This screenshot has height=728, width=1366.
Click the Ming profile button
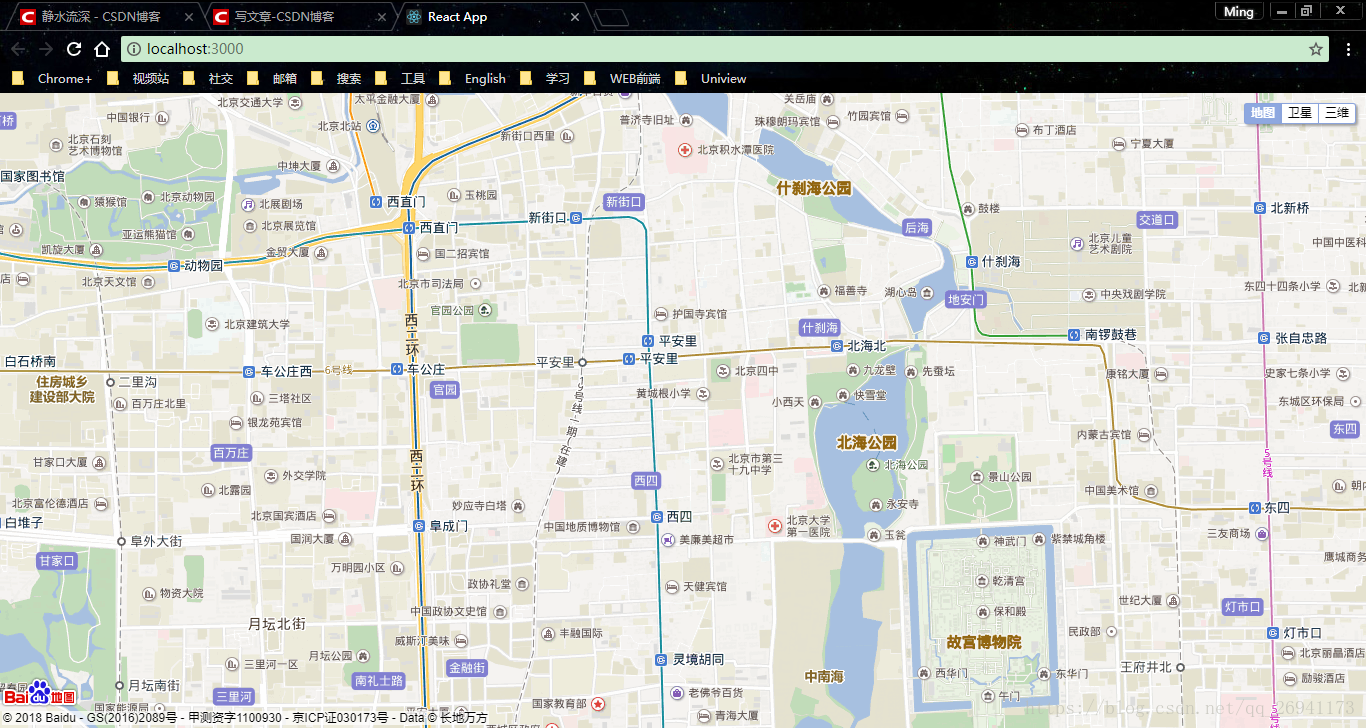(1238, 11)
